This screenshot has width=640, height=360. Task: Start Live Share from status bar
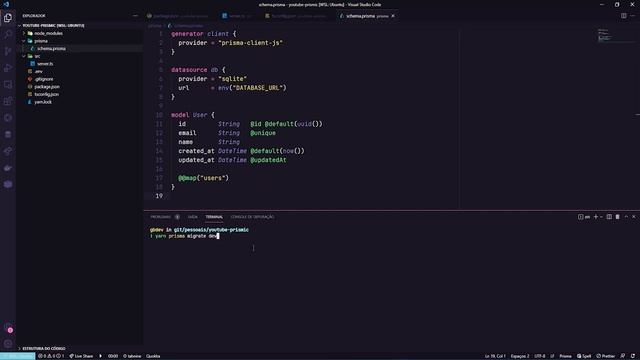[x=81, y=356]
